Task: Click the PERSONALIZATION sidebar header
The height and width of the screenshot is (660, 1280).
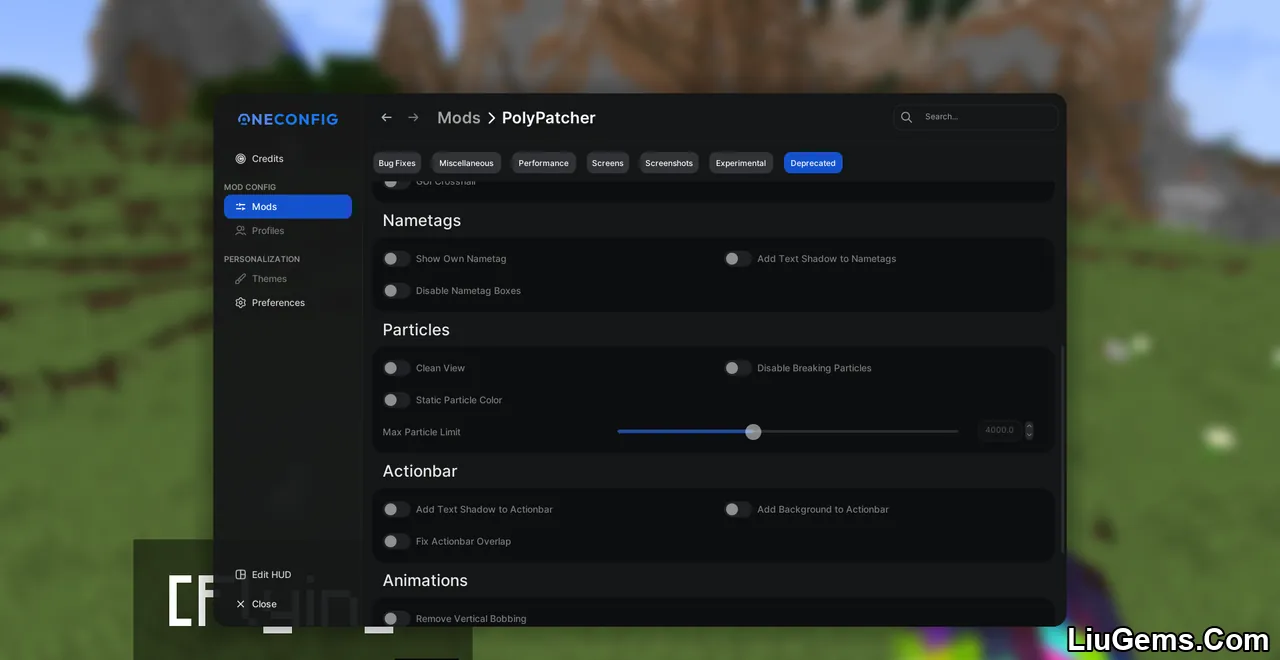Action: pyautogui.click(x=262, y=259)
